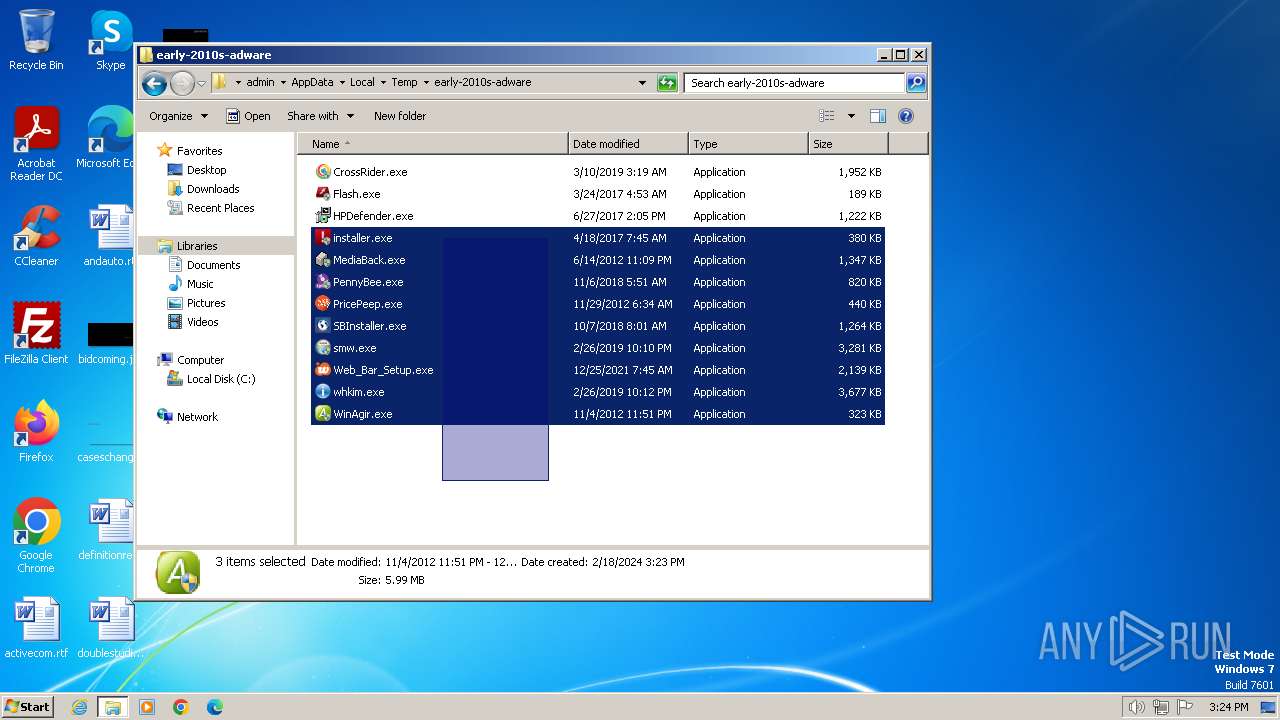Open Chrome from taskbar
This screenshot has width=1280, height=720.
180,707
